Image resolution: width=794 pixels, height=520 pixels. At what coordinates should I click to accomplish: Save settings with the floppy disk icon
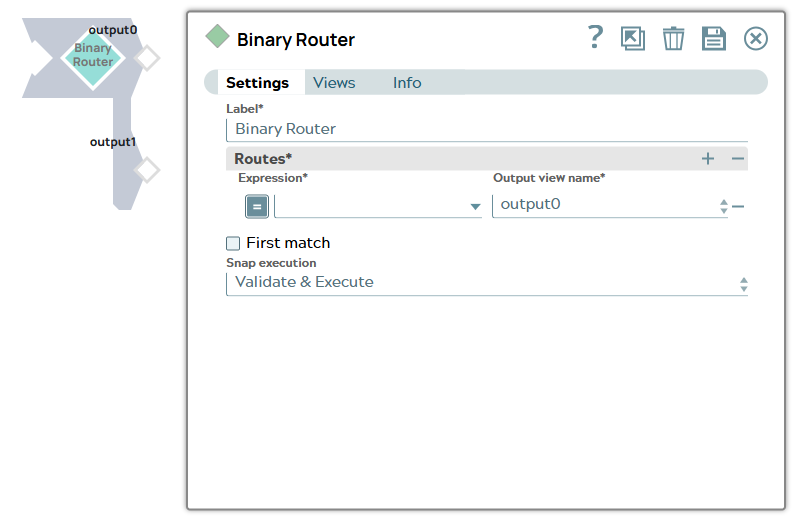pos(714,39)
